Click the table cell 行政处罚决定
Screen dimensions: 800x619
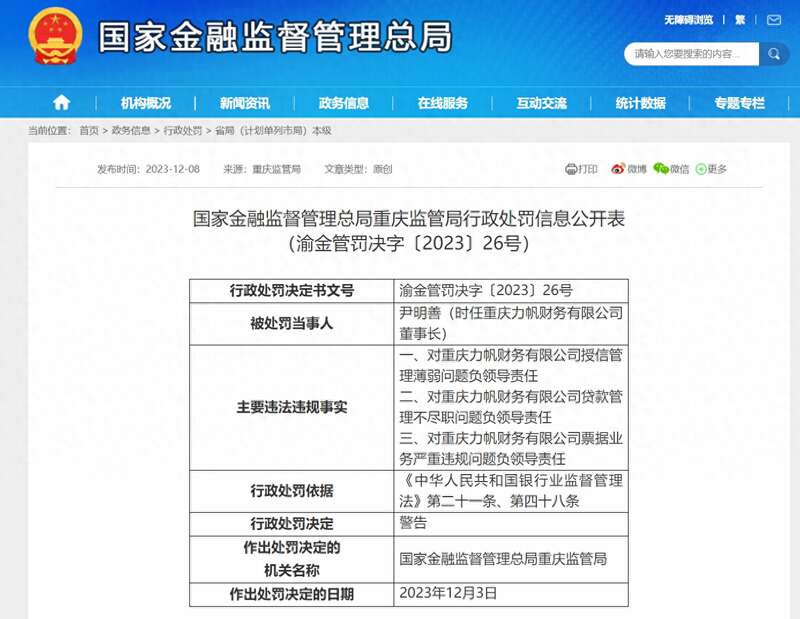[x=292, y=524]
